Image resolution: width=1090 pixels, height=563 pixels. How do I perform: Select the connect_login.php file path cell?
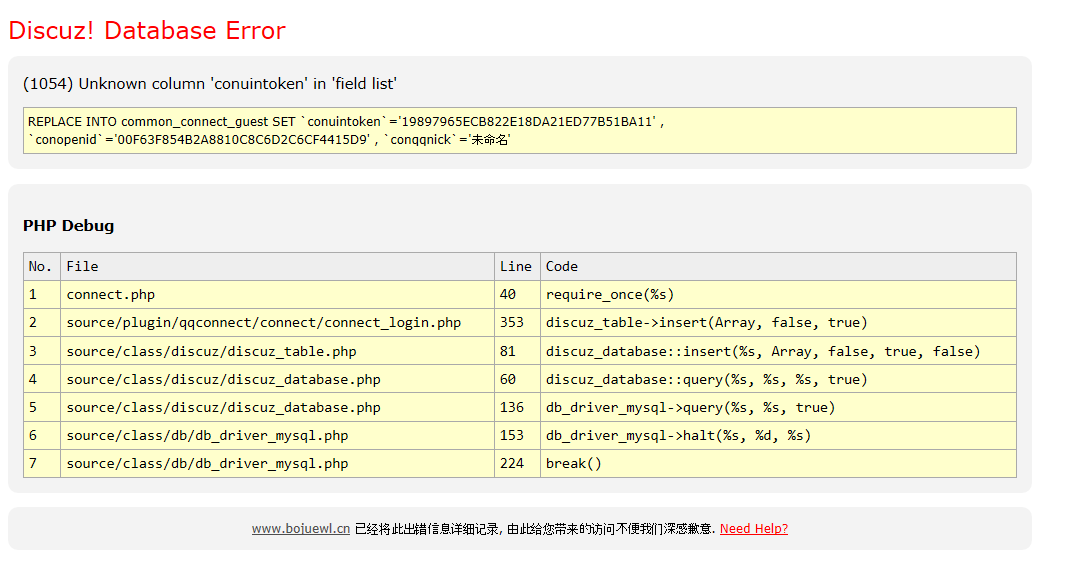[264, 323]
